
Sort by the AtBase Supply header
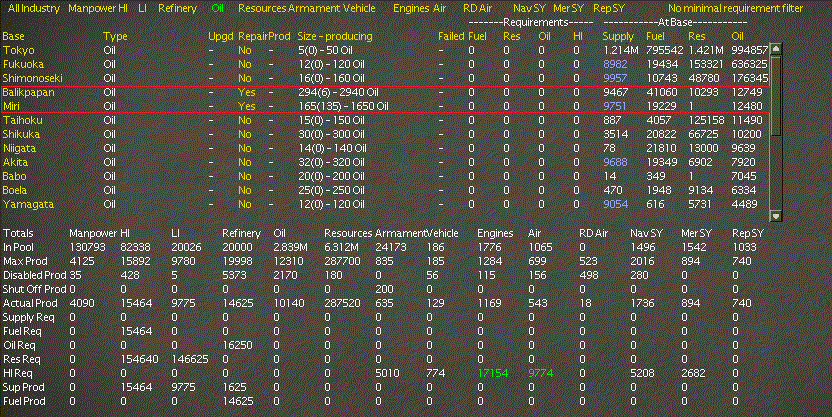coord(618,36)
